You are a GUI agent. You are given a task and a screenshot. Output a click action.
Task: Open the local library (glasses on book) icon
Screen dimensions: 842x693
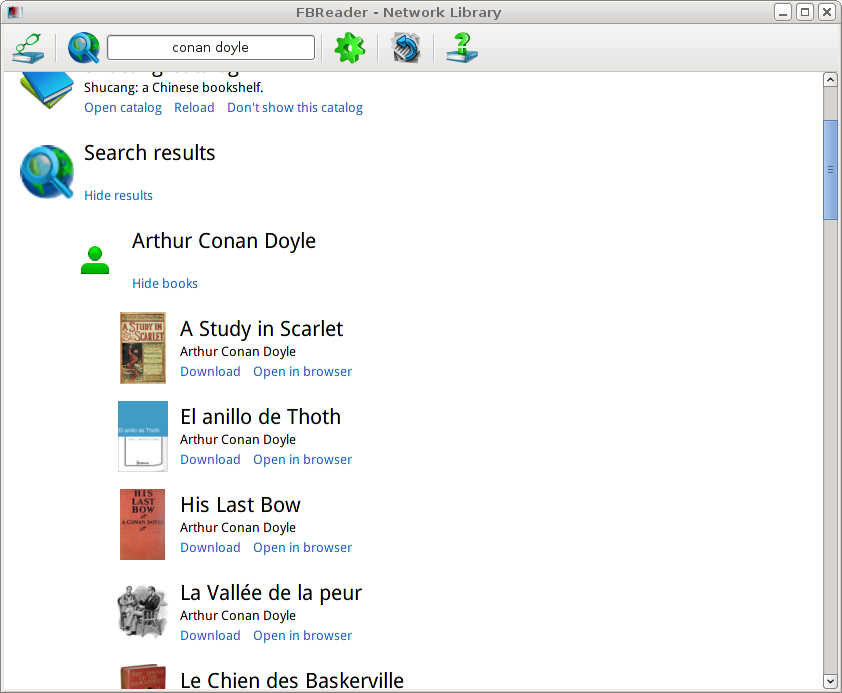click(x=28, y=48)
